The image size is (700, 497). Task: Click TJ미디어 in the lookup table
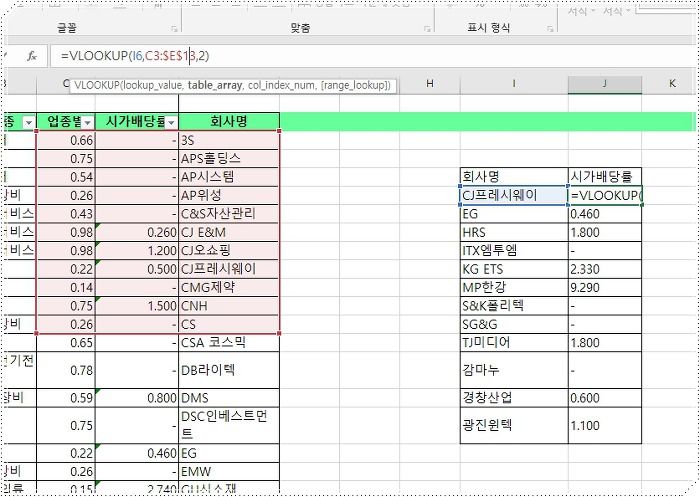click(x=514, y=342)
